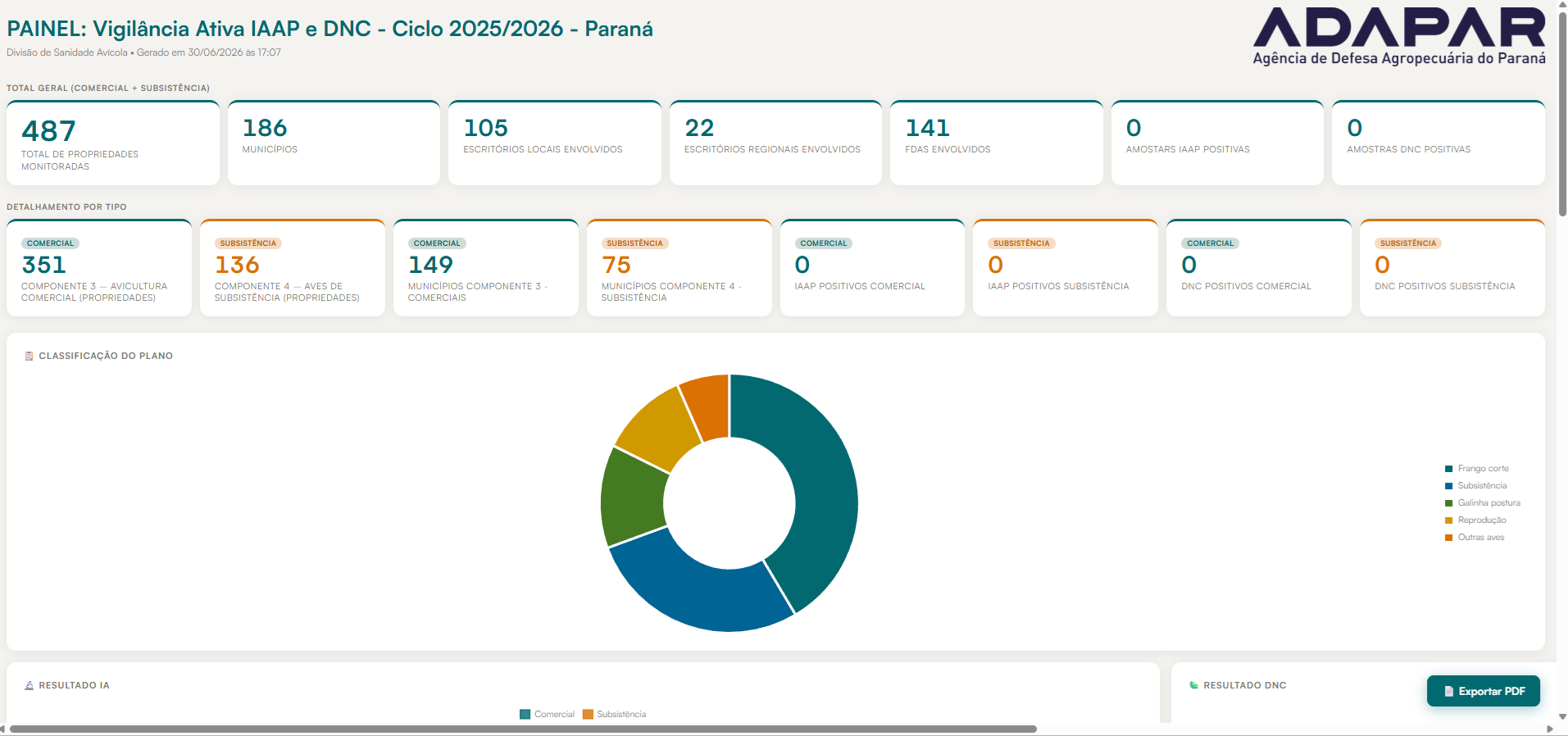The width and height of the screenshot is (1568, 736).
Task: Click the Resultado DNC section icon
Action: [x=1194, y=685]
